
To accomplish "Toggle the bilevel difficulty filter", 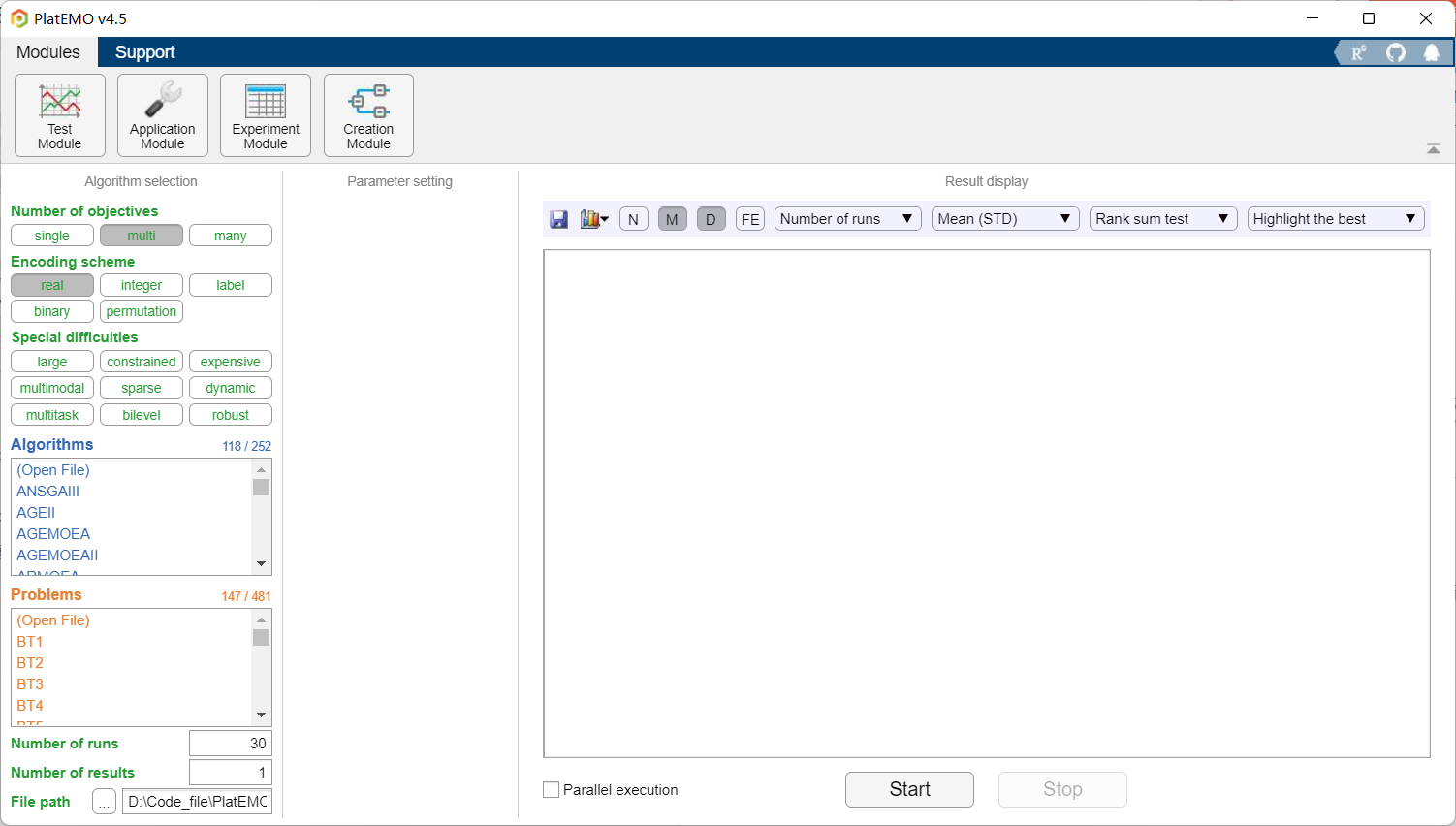I will coord(142,415).
